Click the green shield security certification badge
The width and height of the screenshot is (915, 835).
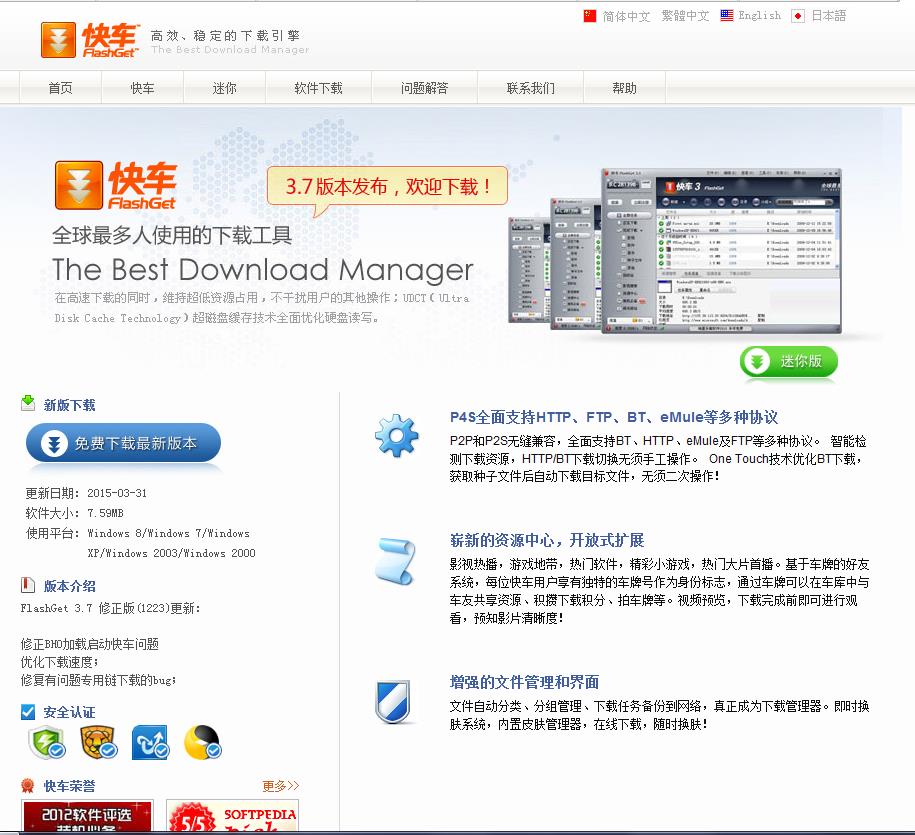tap(46, 742)
